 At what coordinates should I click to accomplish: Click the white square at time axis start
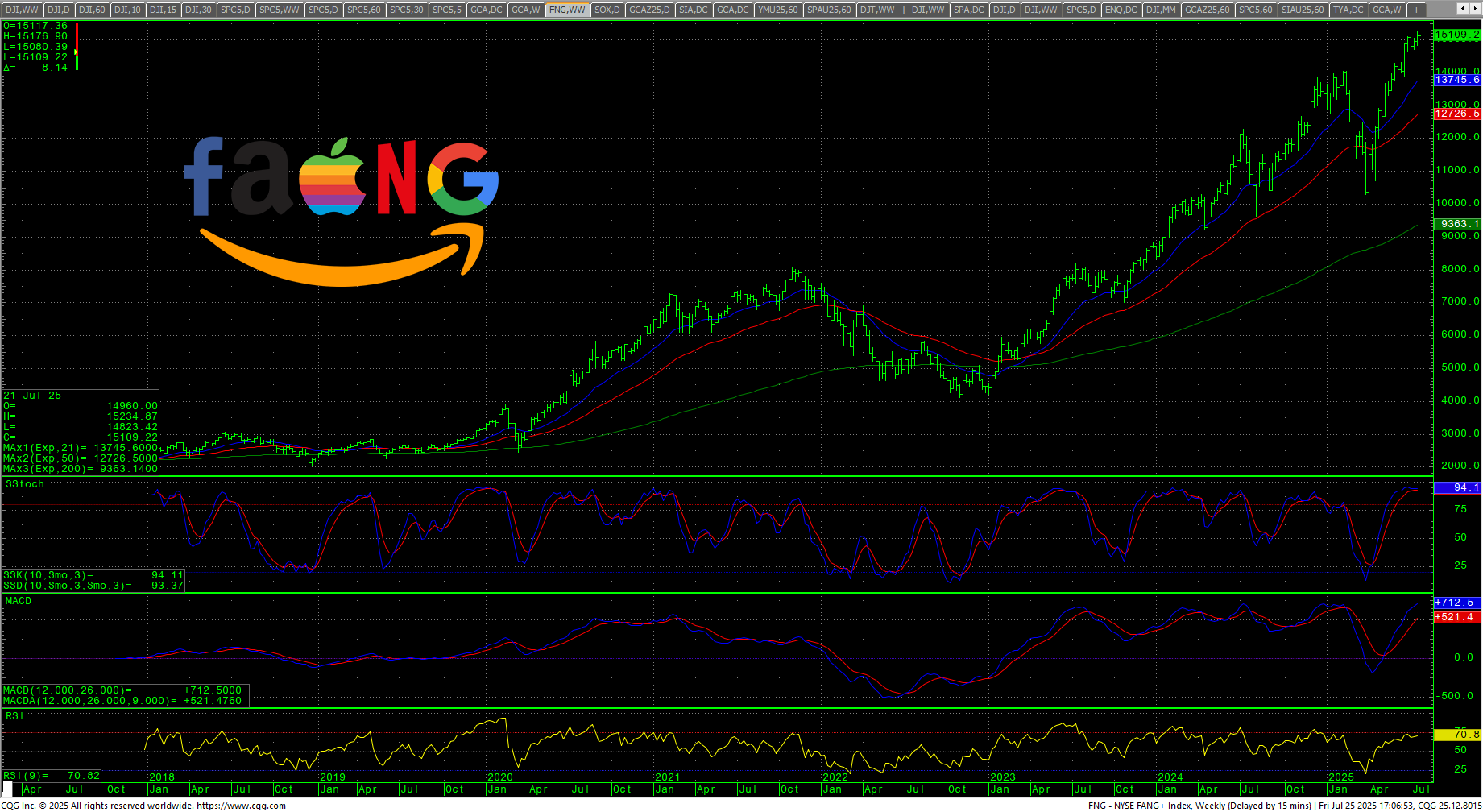coord(8,789)
